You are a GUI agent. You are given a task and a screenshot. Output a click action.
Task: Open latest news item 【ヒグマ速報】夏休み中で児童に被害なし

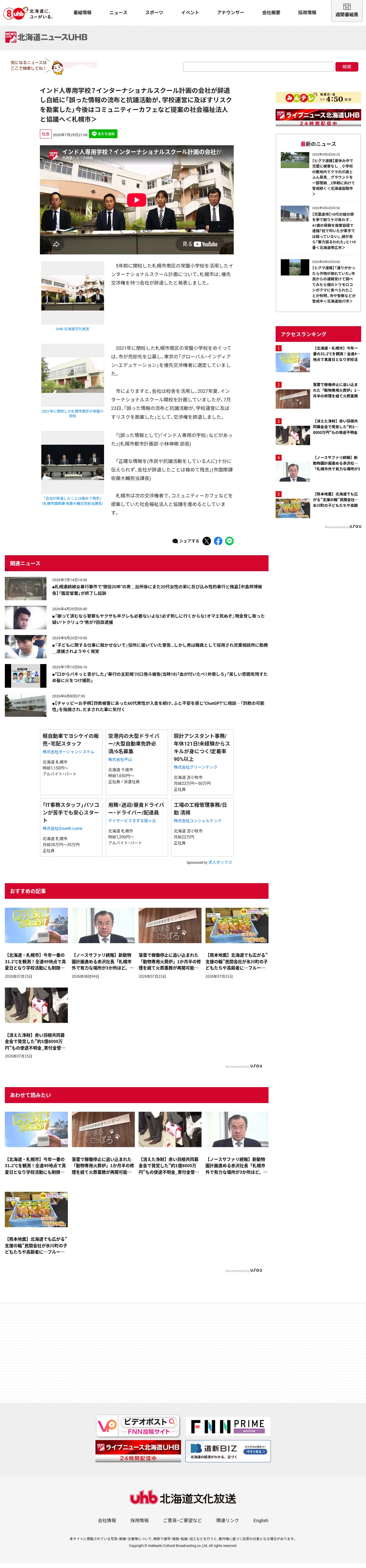coord(318,175)
